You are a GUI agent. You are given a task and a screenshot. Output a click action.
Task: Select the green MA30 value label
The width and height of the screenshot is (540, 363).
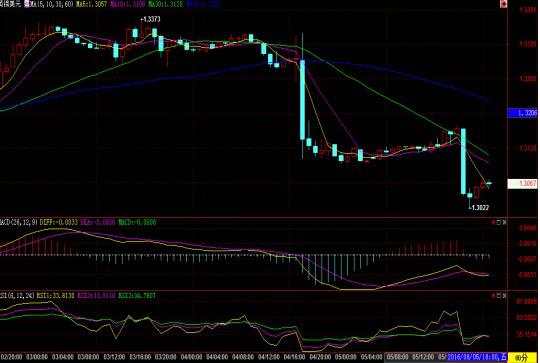click(x=166, y=4)
